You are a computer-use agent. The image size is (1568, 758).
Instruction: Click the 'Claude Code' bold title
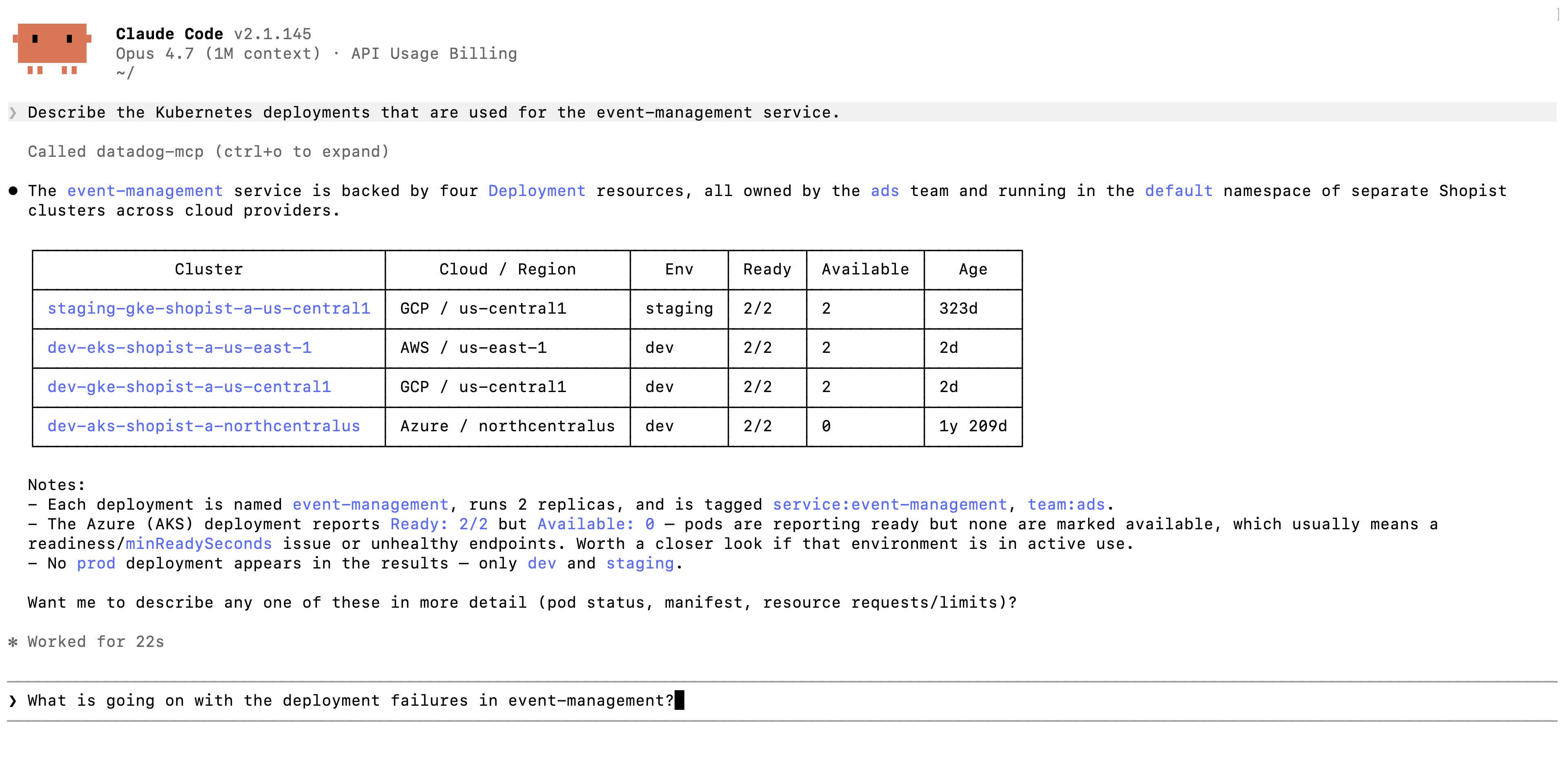(x=170, y=34)
